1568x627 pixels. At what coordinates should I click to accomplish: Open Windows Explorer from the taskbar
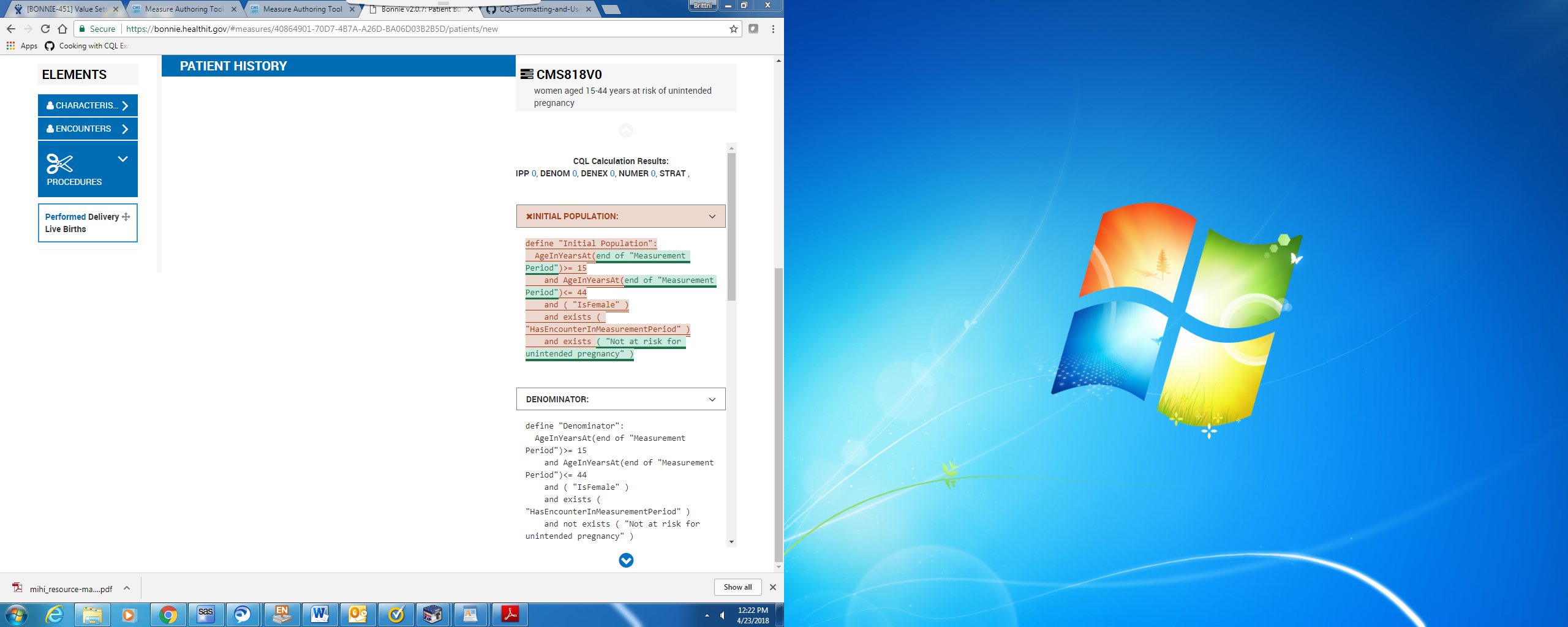(92, 614)
